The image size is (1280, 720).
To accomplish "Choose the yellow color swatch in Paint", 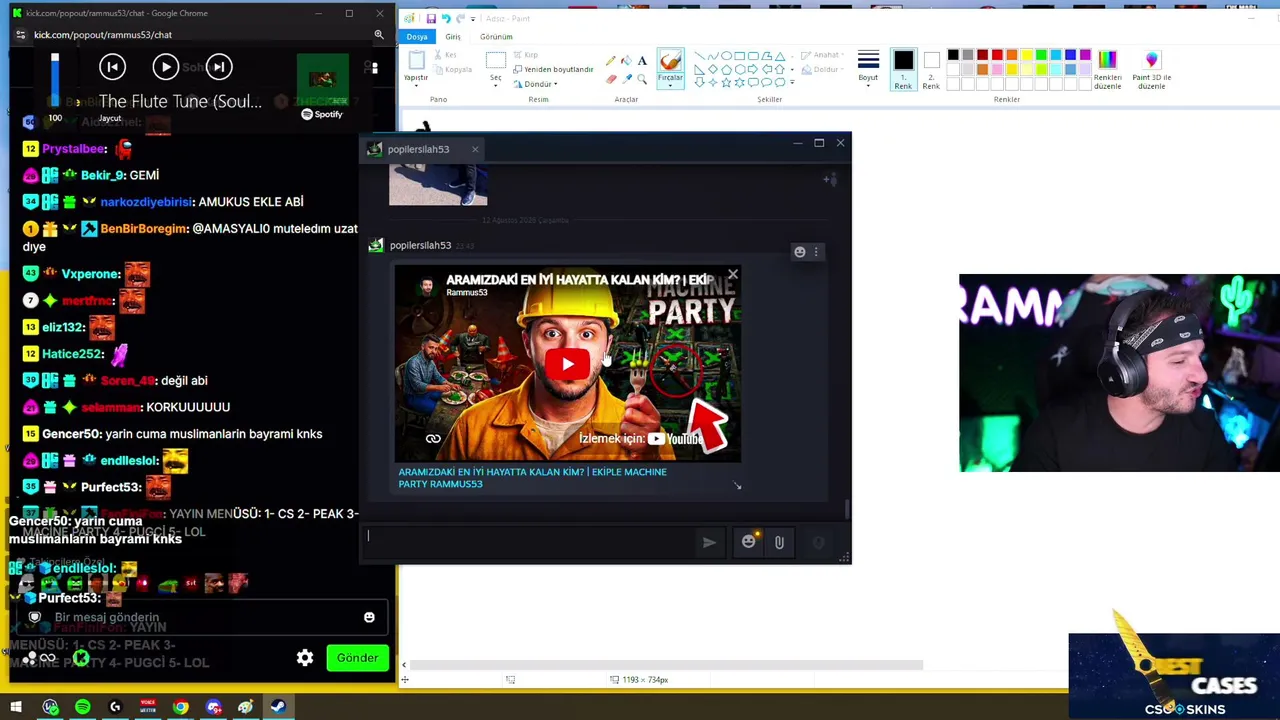I will pos(1026,55).
